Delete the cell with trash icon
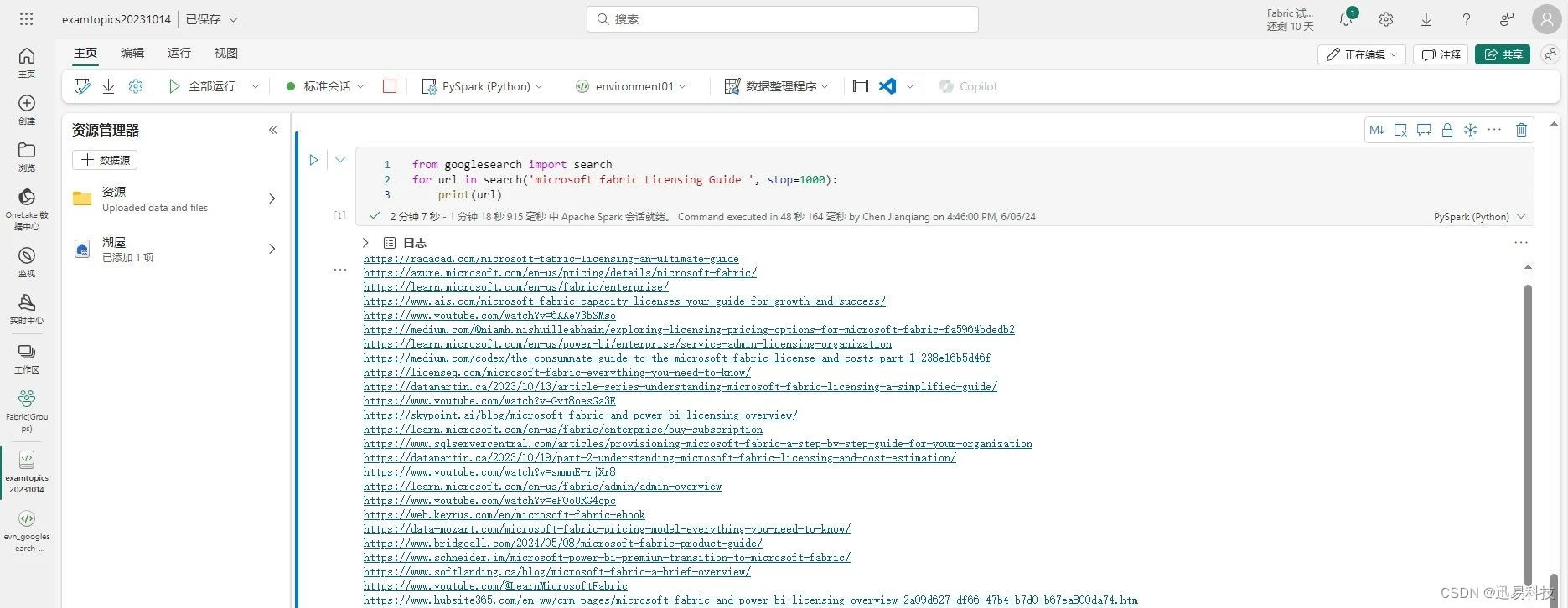The height and width of the screenshot is (608, 1568). pyautogui.click(x=1522, y=130)
